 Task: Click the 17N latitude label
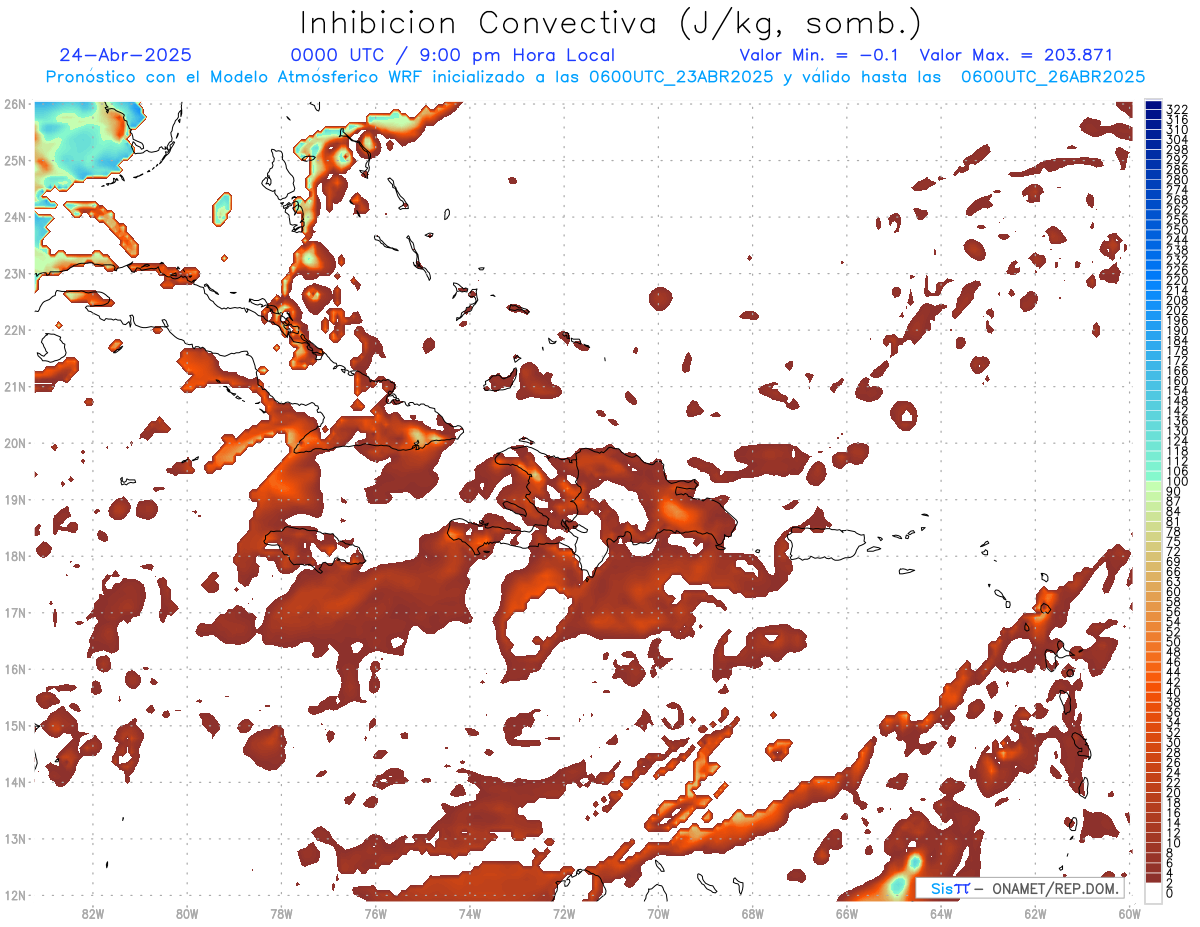pyautogui.click(x=14, y=612)
